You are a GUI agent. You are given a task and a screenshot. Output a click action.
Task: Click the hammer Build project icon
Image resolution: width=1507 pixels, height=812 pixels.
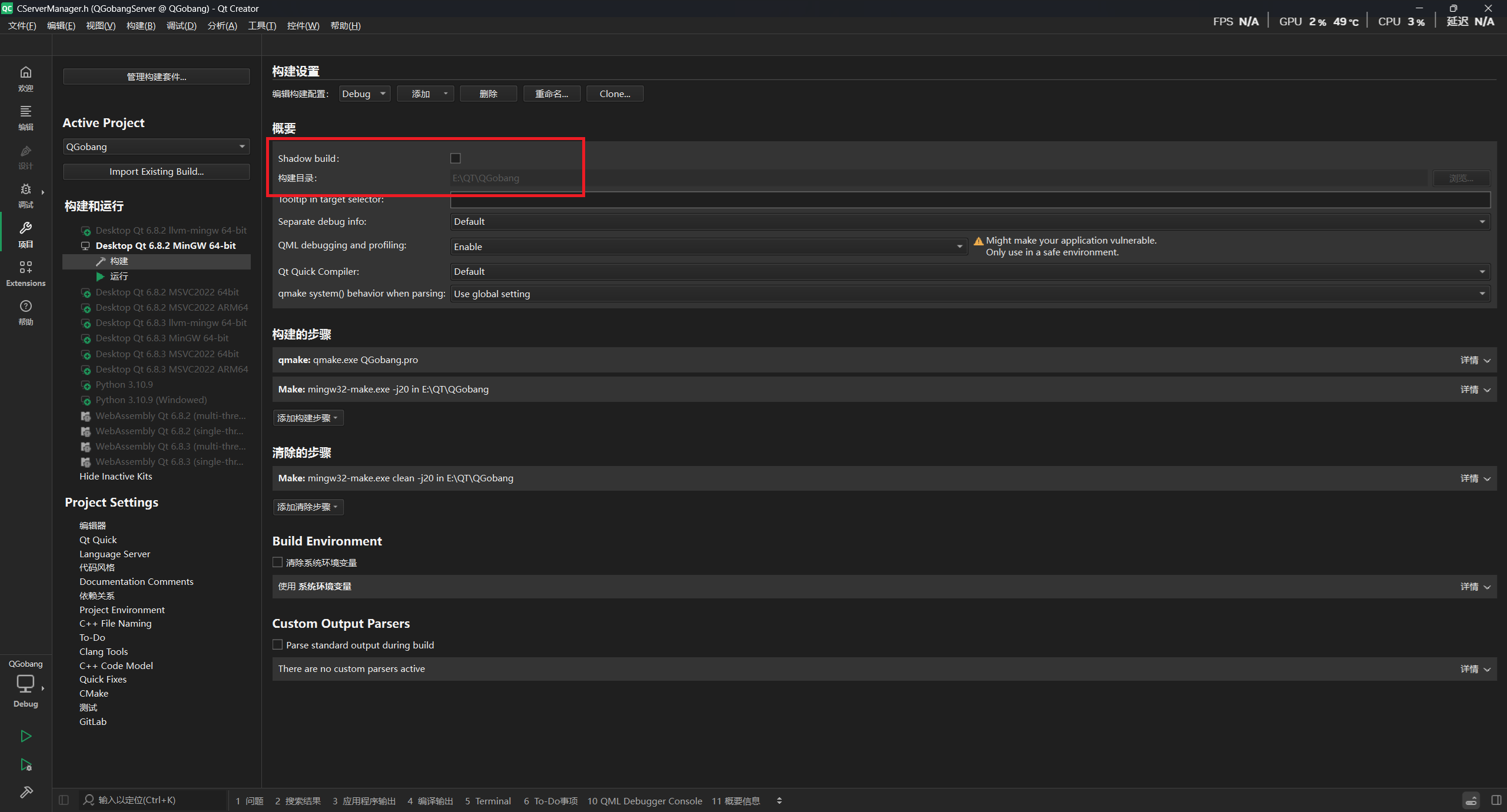[26, 792]
